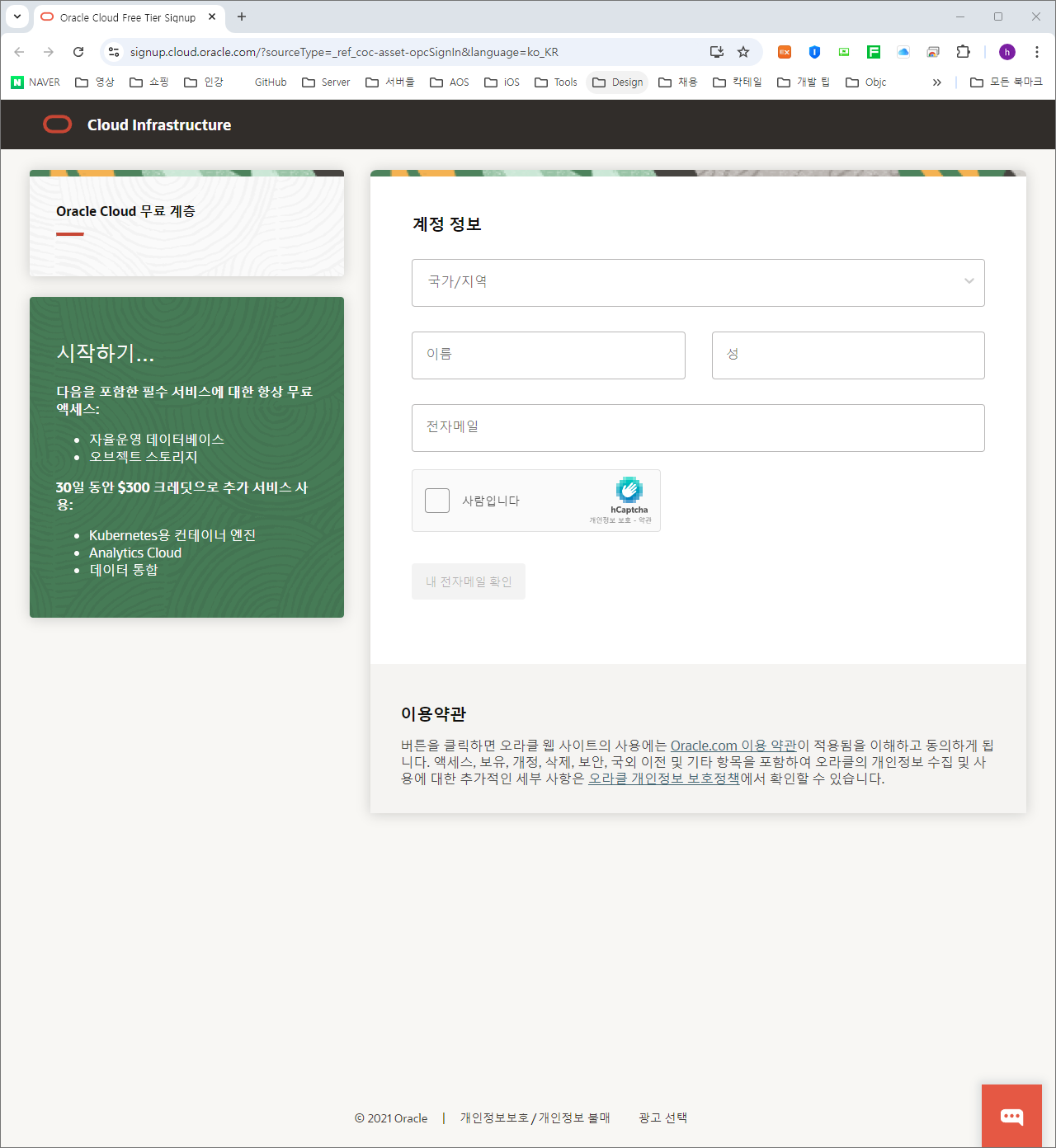Open the NAVER bookmark

pos(35,82)
